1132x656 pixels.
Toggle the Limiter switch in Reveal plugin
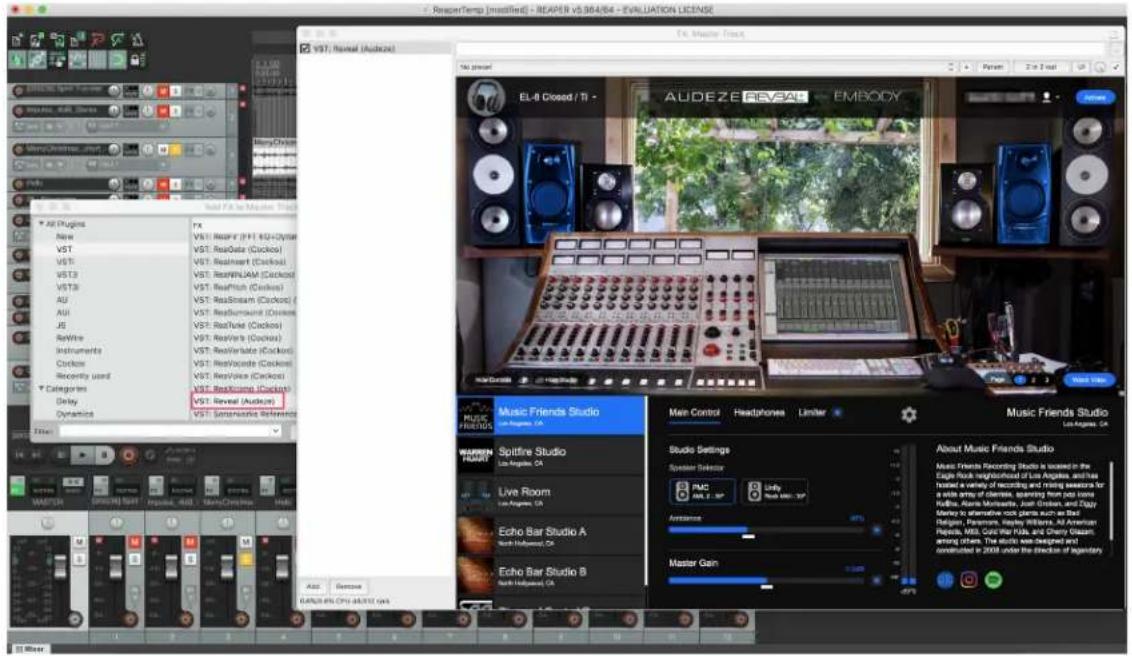[x=837, y=413]
